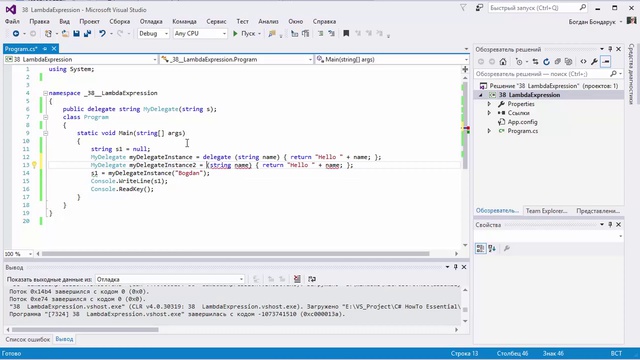The width and height of the screenshot is (640, 360).
Task: Save the current file with the floppy icon
Action: 76,33
